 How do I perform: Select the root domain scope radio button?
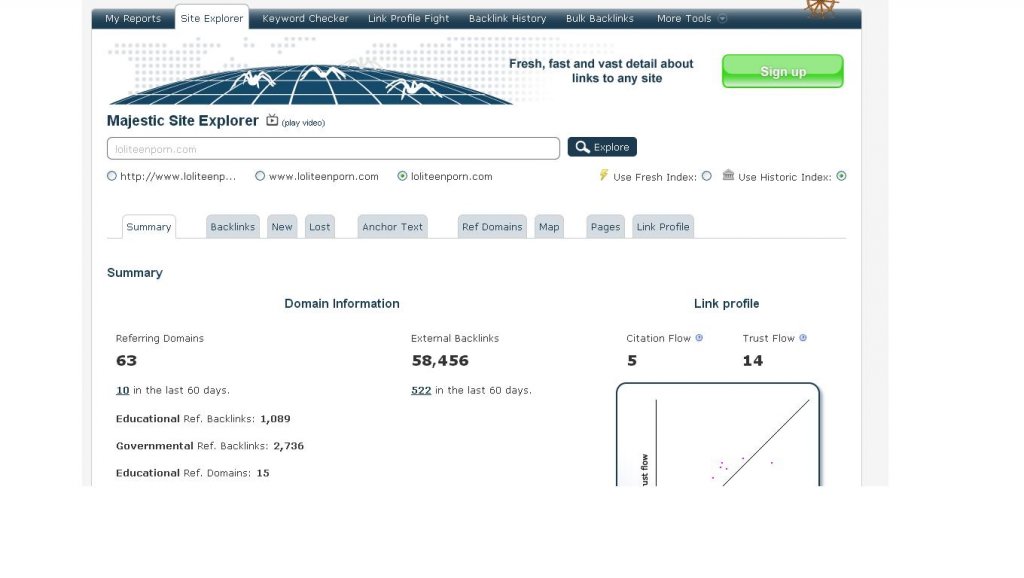pos(402,176)
